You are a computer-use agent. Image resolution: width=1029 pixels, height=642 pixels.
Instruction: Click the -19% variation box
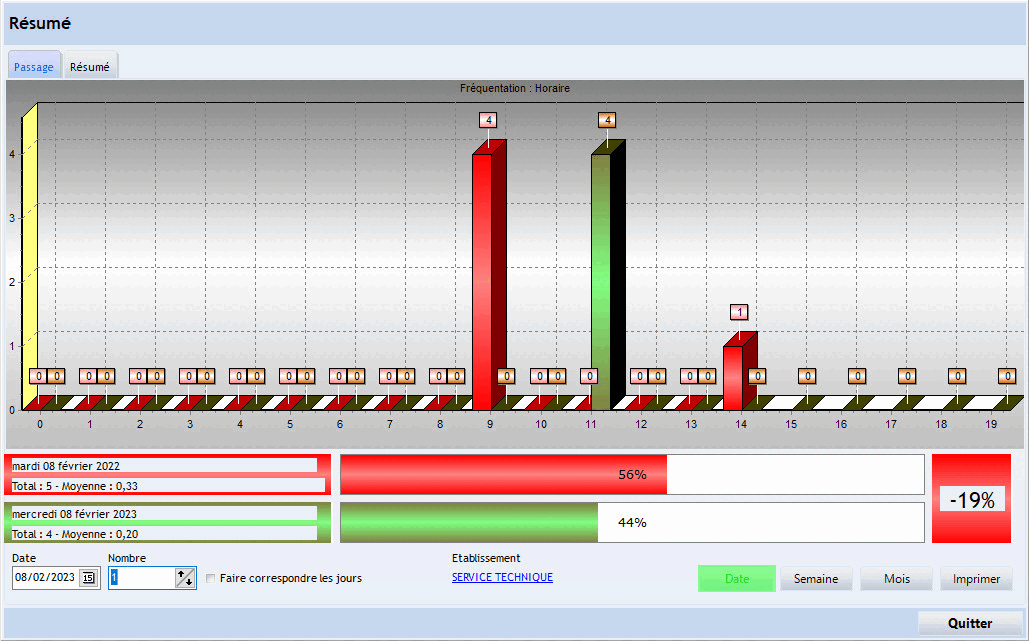coord(971,499)
